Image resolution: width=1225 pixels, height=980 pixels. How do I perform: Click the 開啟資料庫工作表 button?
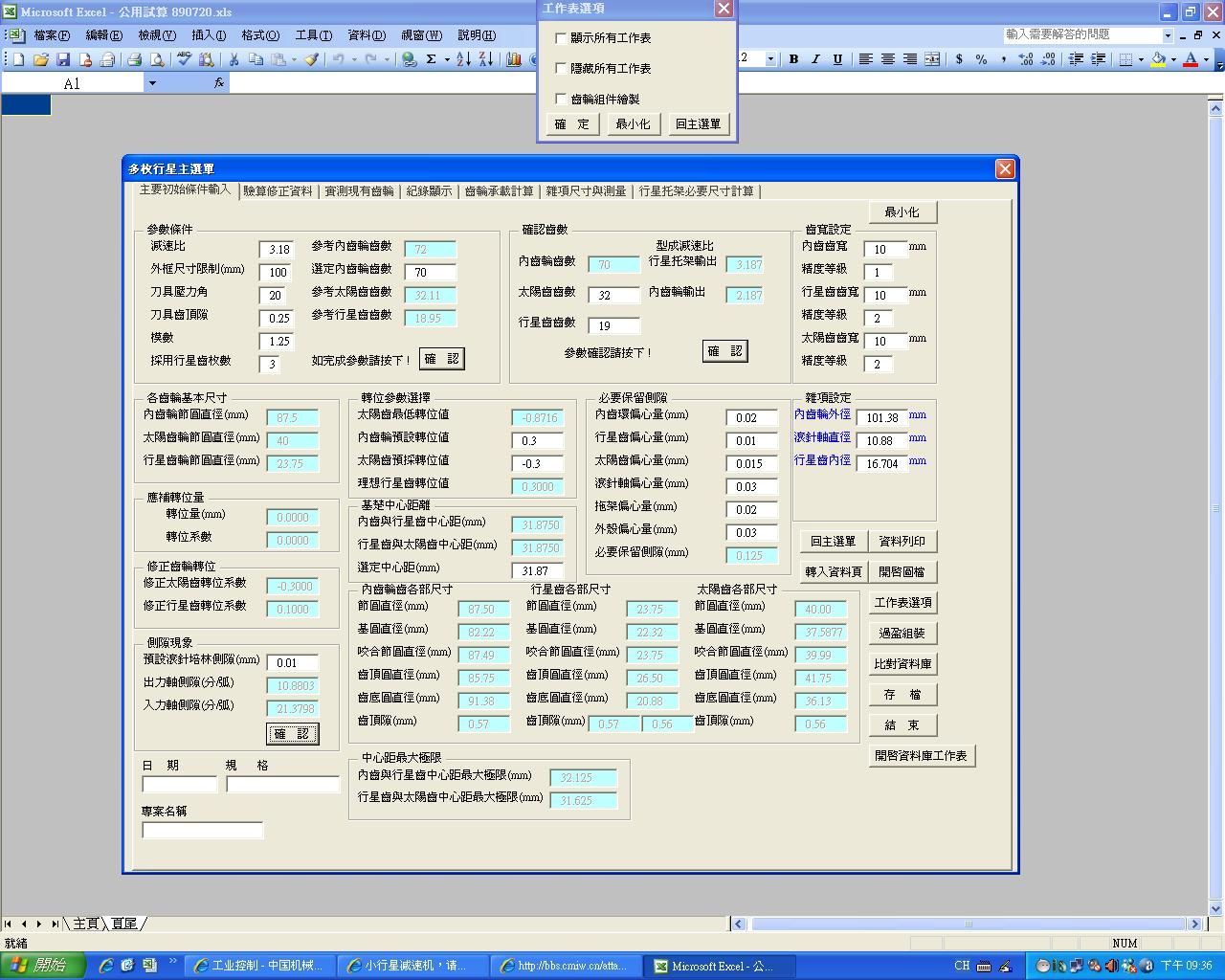coord(921,756)
